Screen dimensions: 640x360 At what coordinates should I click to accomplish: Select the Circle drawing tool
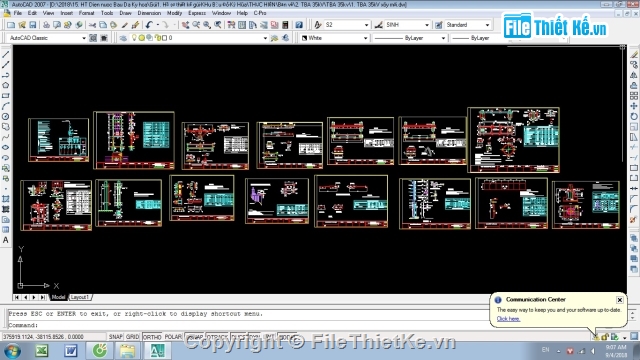coord(6,117)
